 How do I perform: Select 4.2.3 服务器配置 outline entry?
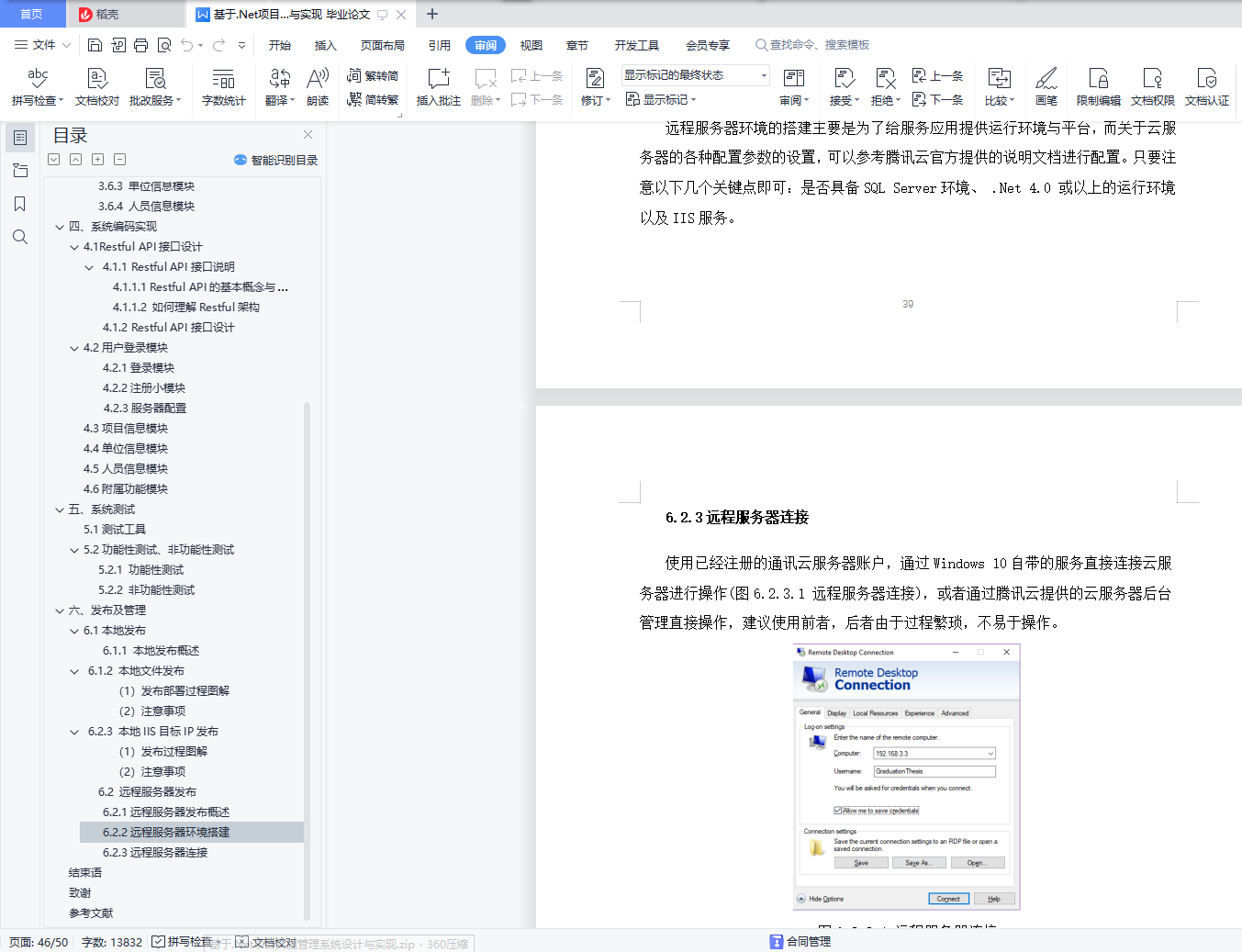(144, 409)
